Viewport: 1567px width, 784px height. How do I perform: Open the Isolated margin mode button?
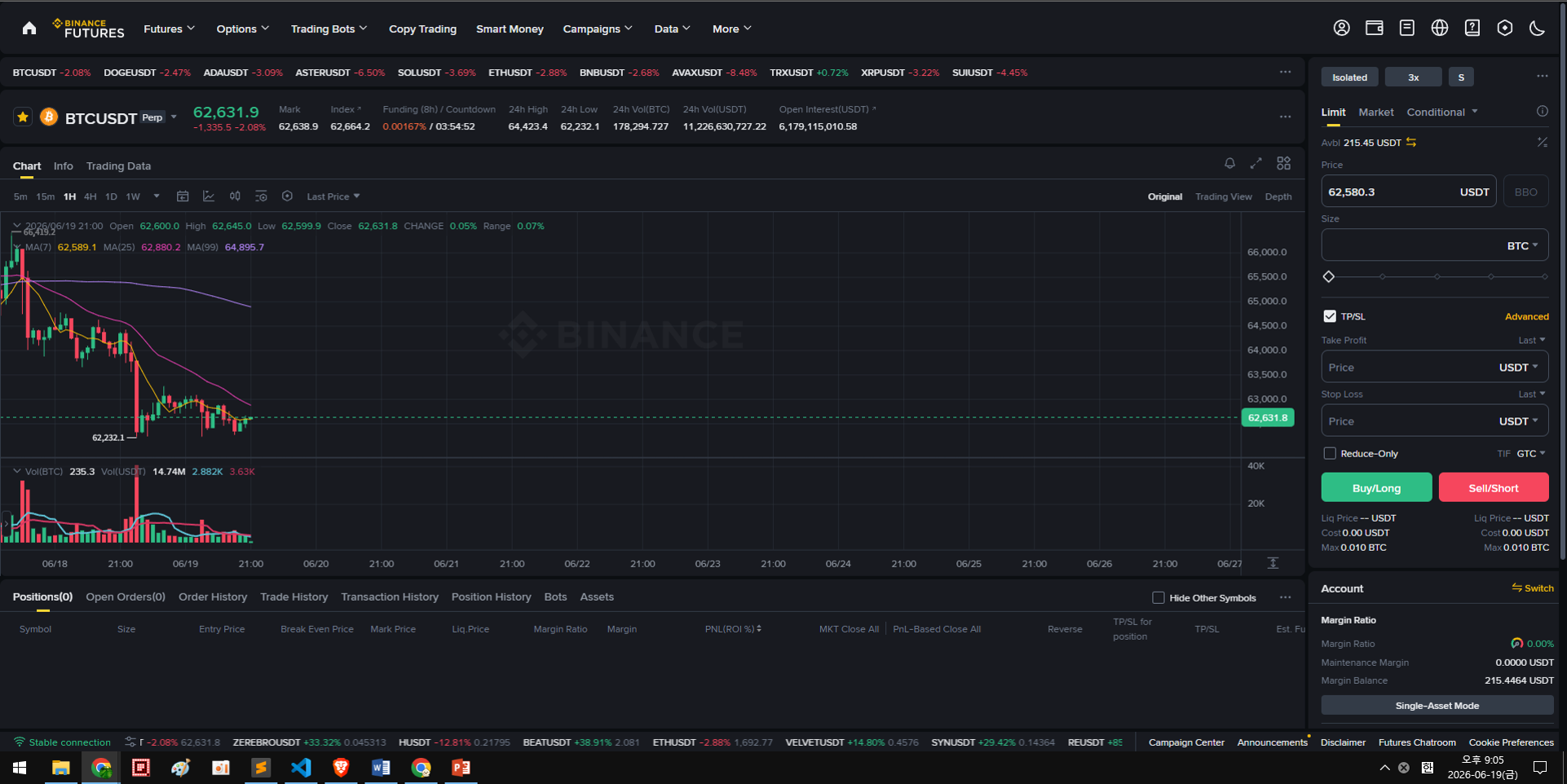click(x=1349, y=77)
